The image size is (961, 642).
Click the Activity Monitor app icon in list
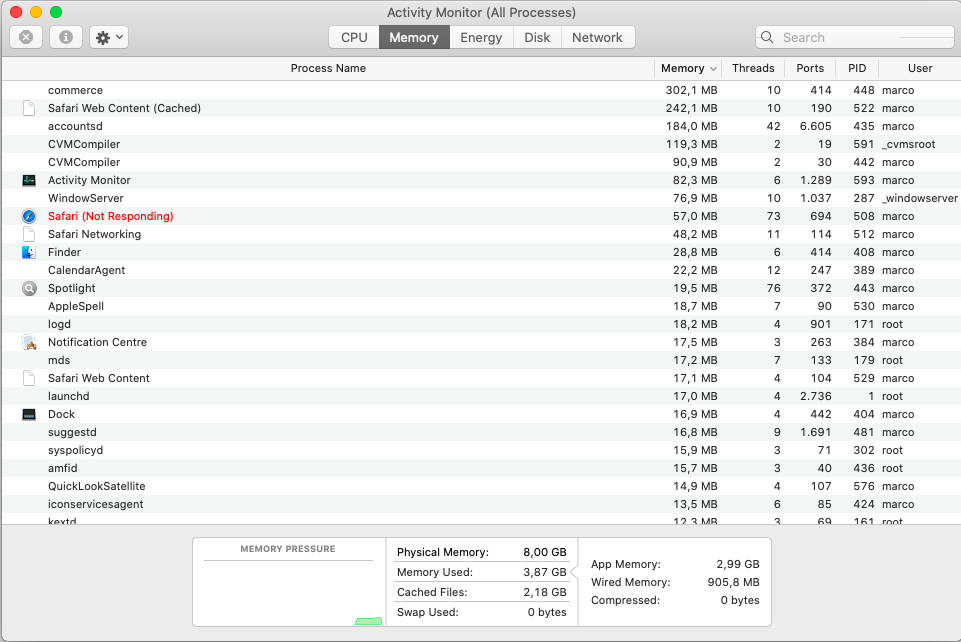[x=29, y=180]
